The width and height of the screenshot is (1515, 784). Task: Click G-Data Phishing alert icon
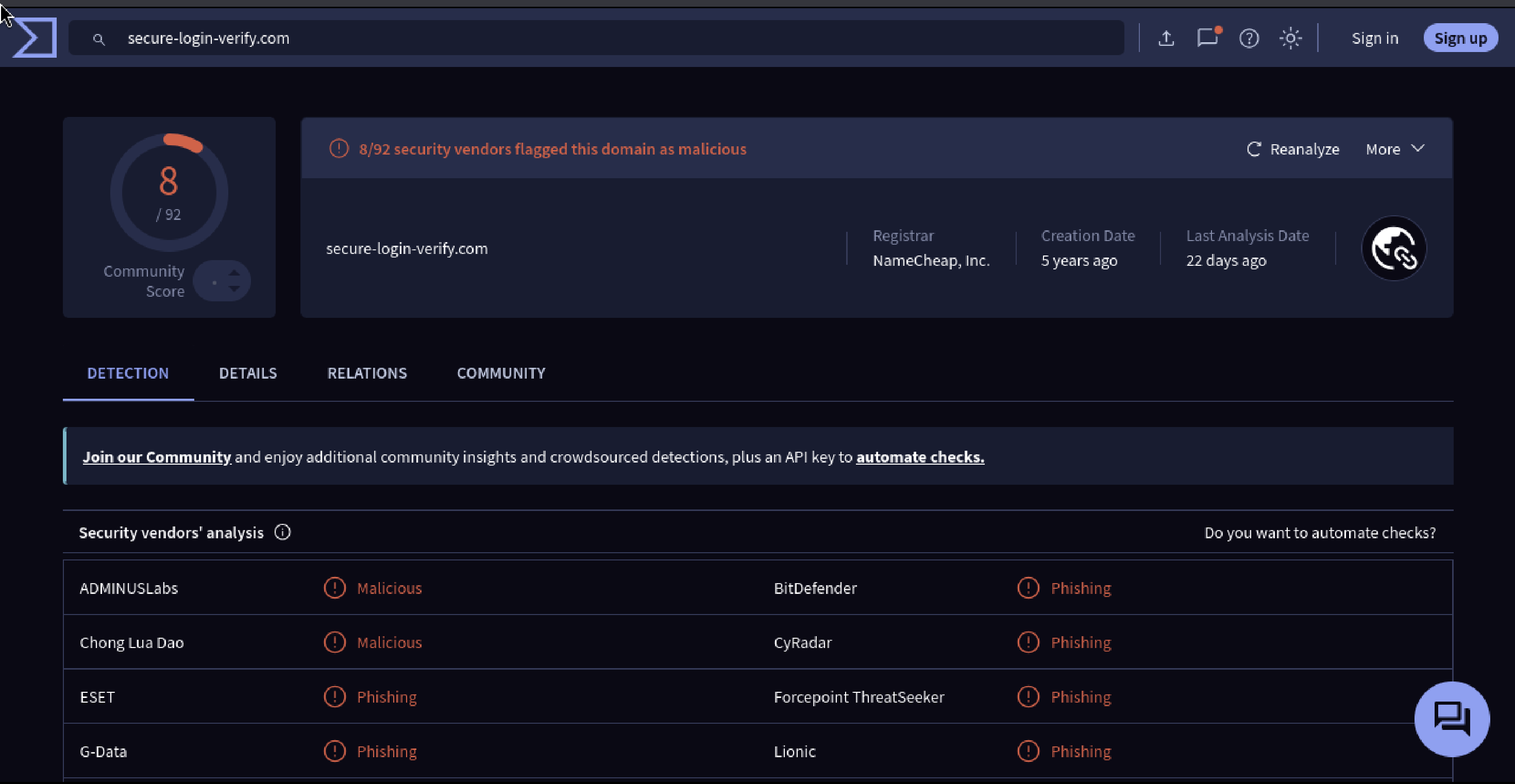[334, 751]
